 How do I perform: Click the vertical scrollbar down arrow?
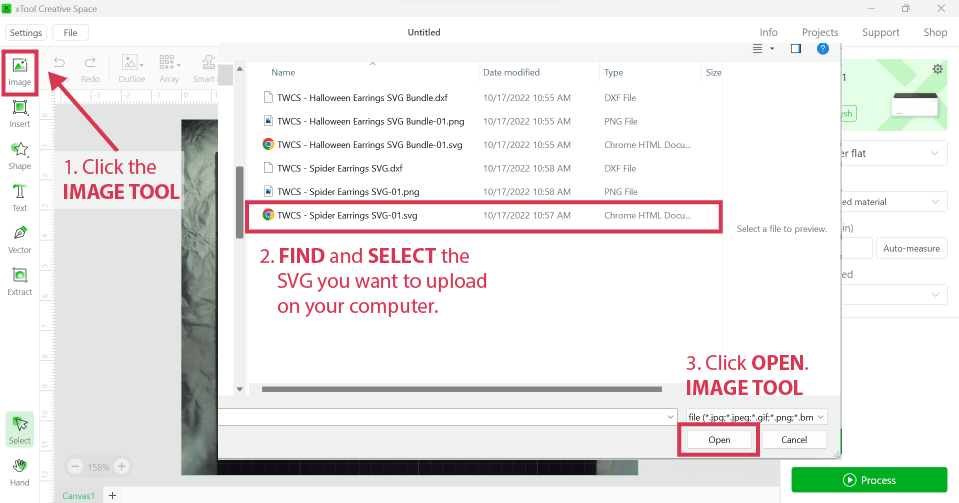(240, 389)
